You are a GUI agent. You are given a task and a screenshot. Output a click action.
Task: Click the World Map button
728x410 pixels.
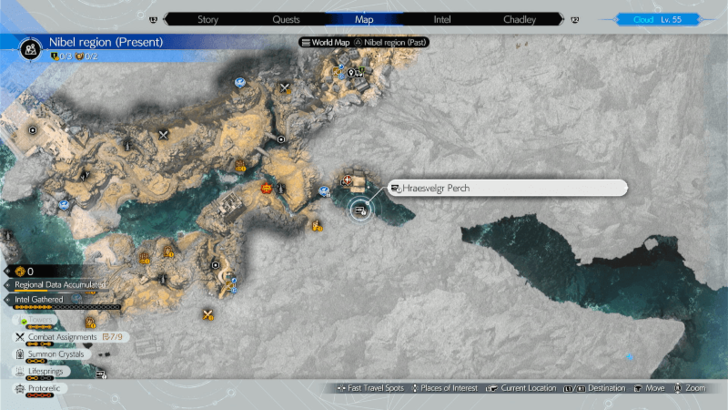[x=323, y=42]
